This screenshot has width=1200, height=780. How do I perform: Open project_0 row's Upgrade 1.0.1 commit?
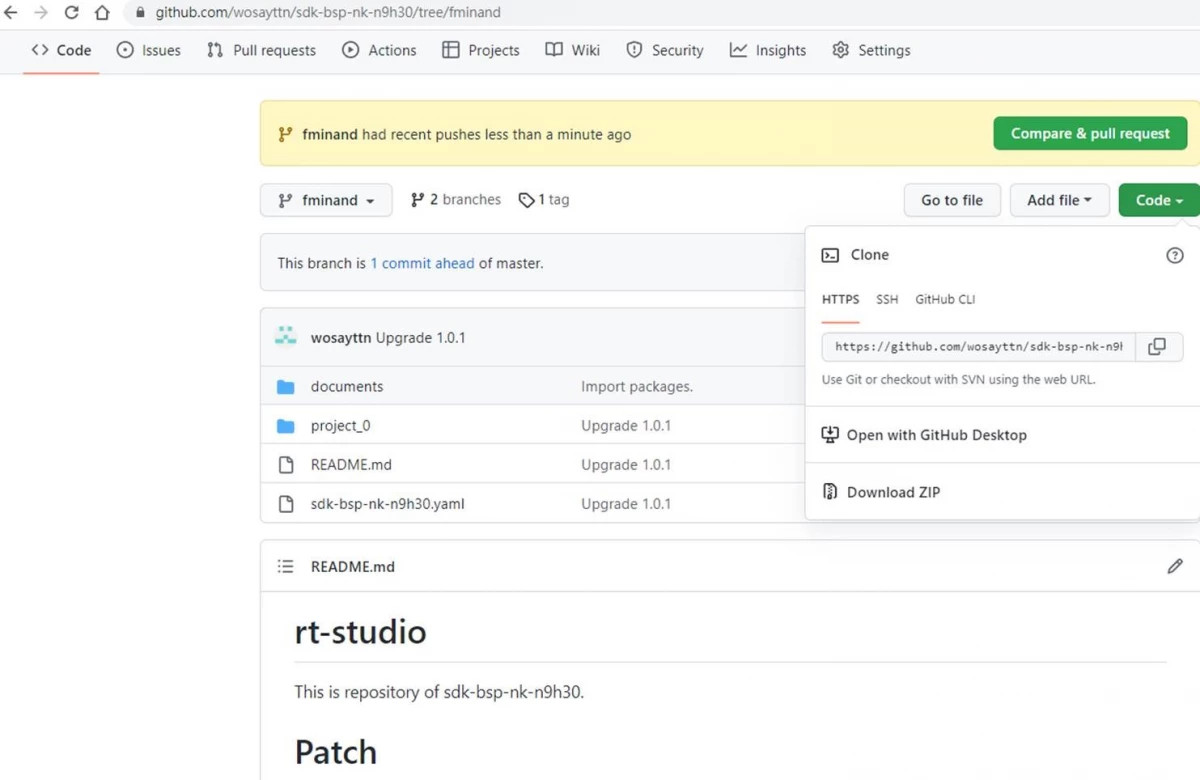[626, 425]
